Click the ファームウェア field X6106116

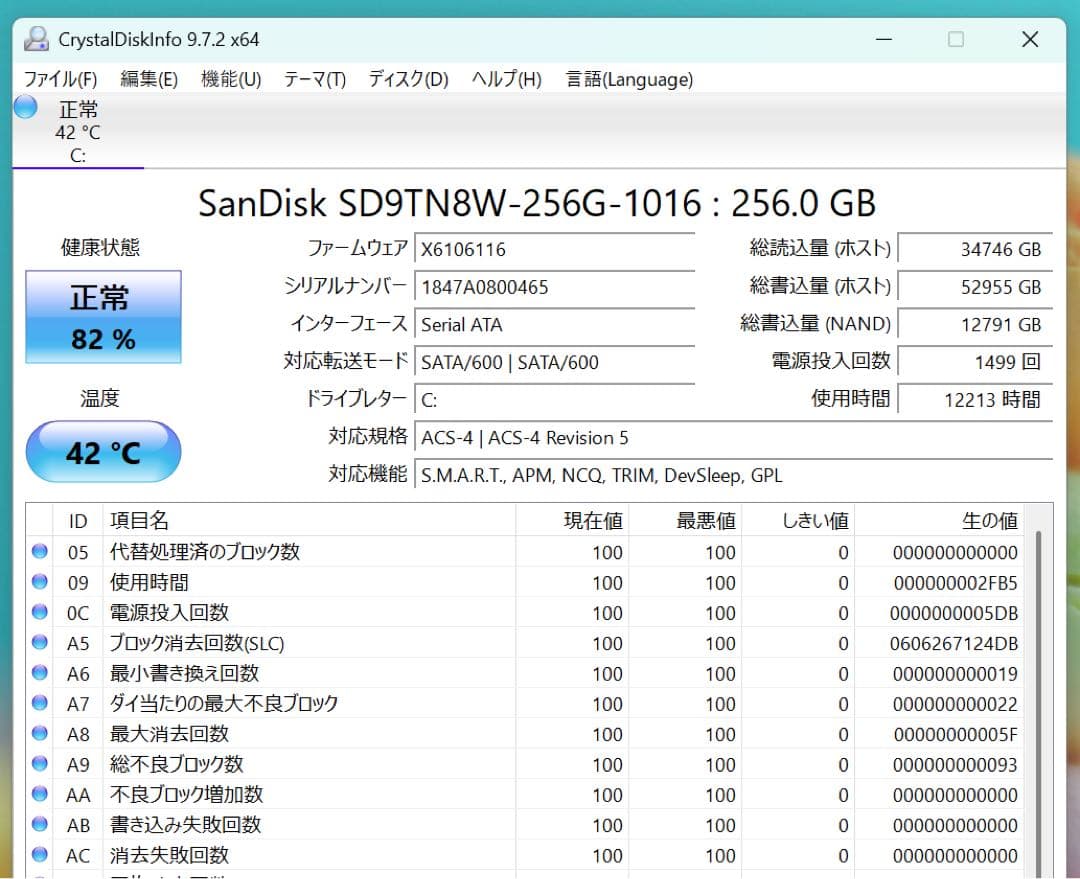[x=554, y=249]
